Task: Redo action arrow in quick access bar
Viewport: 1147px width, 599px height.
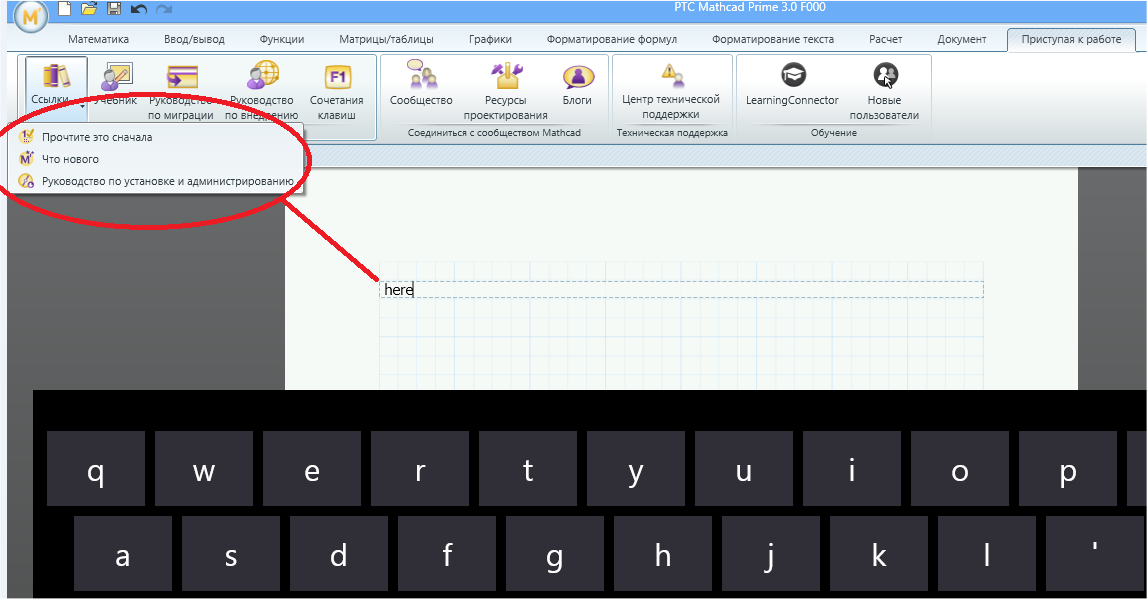Action: click(x=164, y=10)
